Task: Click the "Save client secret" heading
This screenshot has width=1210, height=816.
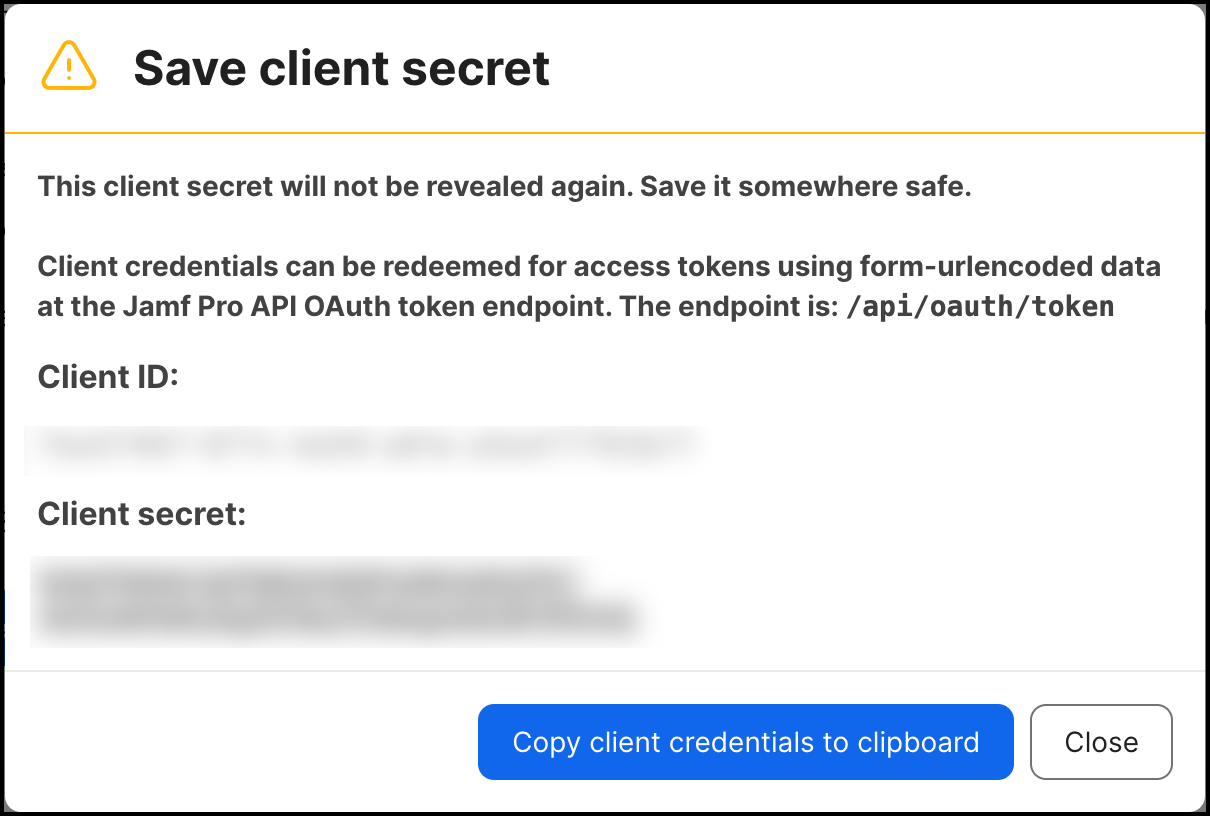Action: coord(341,68)
